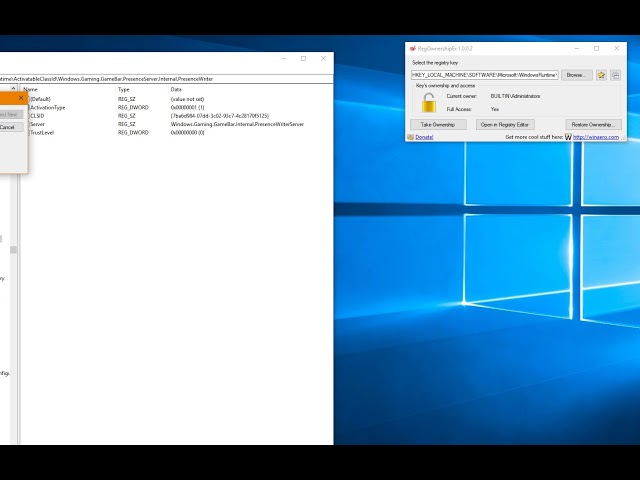The height and width of the screenshot is (480, 640).
Task: Click the Full Access "Yes" value
Action: [495, 109]
